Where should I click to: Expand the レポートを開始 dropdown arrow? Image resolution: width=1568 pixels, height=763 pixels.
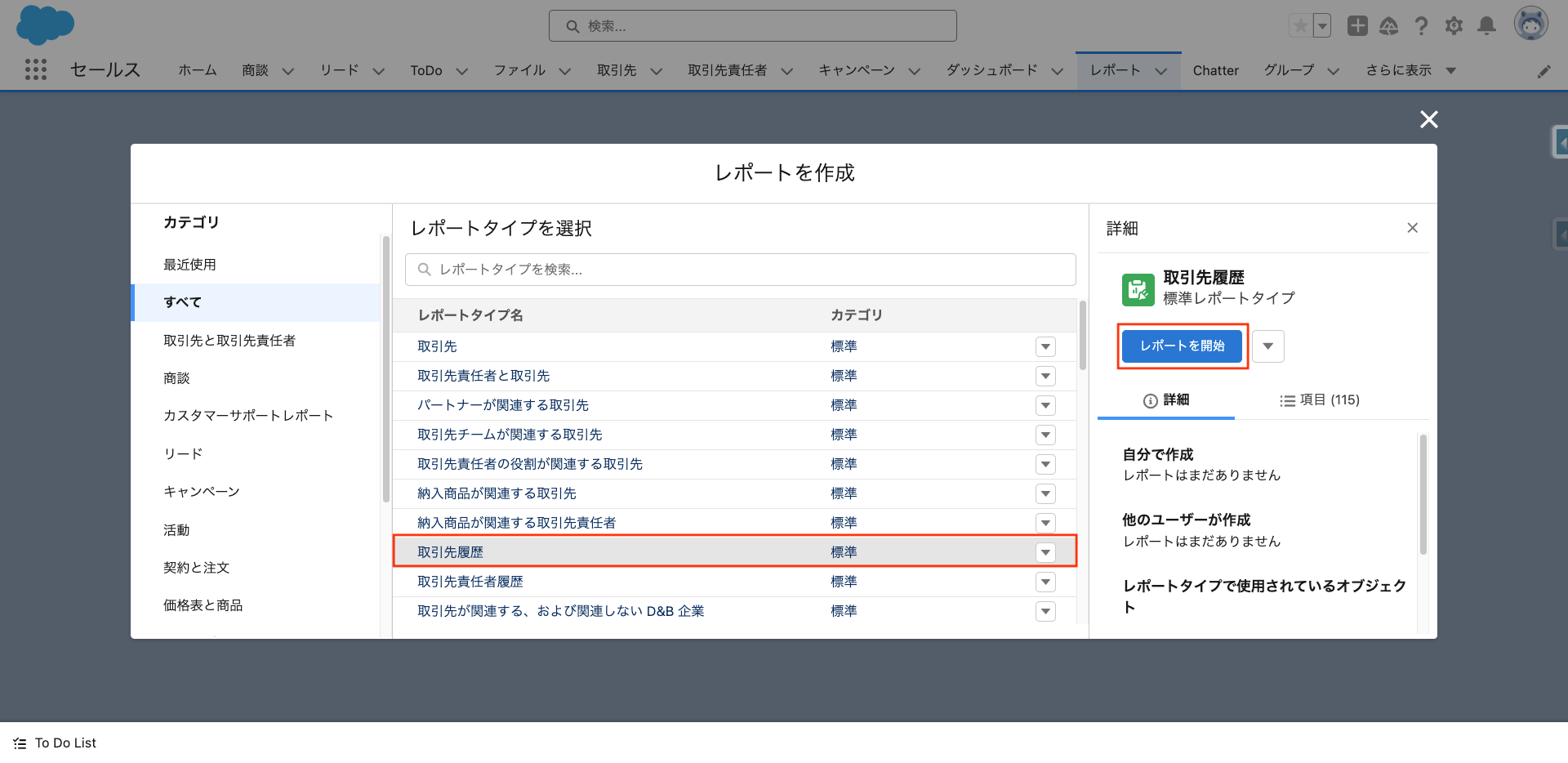click(x=1267, y=346)
